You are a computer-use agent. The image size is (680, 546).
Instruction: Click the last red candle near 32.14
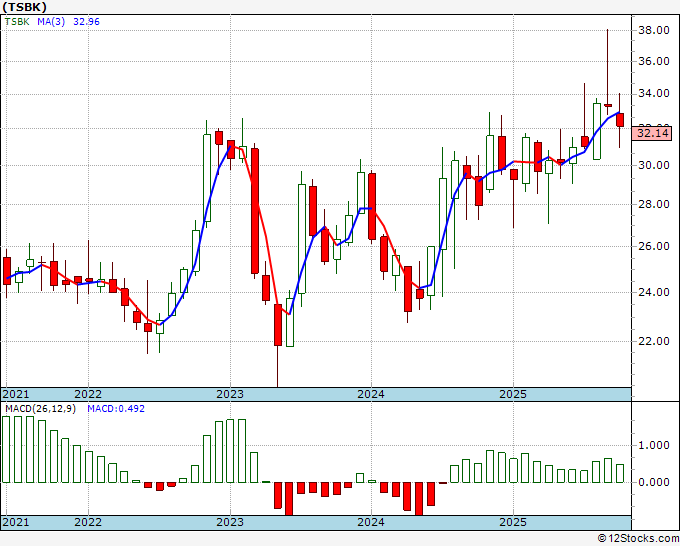pyautogui.click(x=620, y=120)
